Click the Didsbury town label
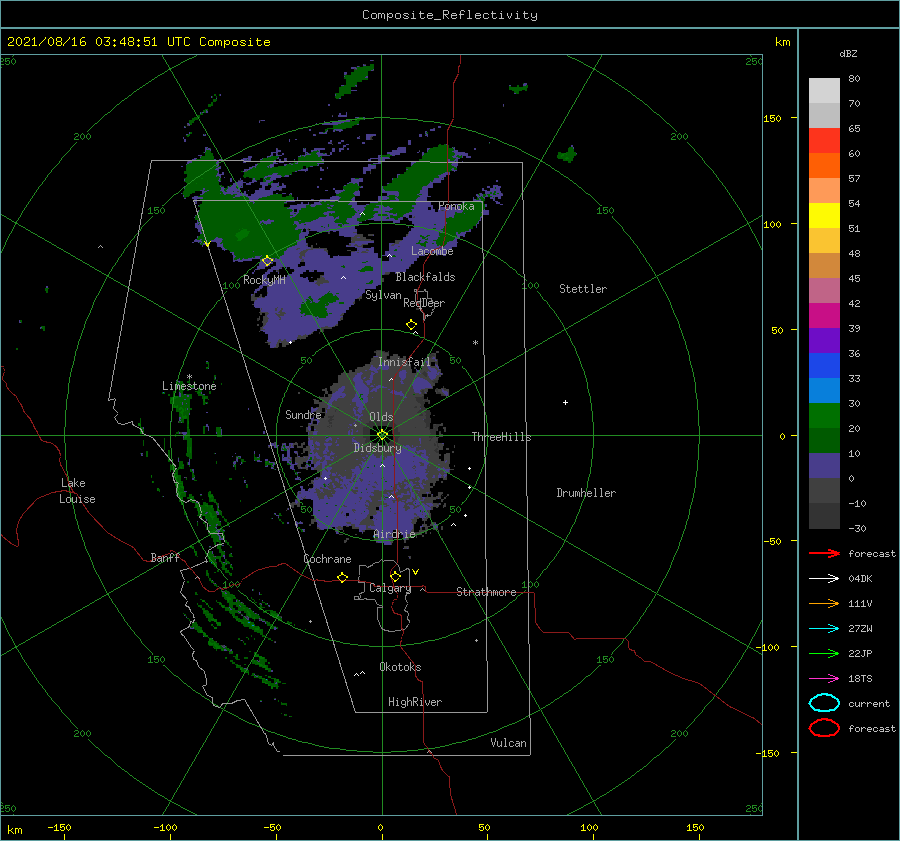The width and height of the screenshot is (900, 841). pyautogui.click(x=378, y=448)
